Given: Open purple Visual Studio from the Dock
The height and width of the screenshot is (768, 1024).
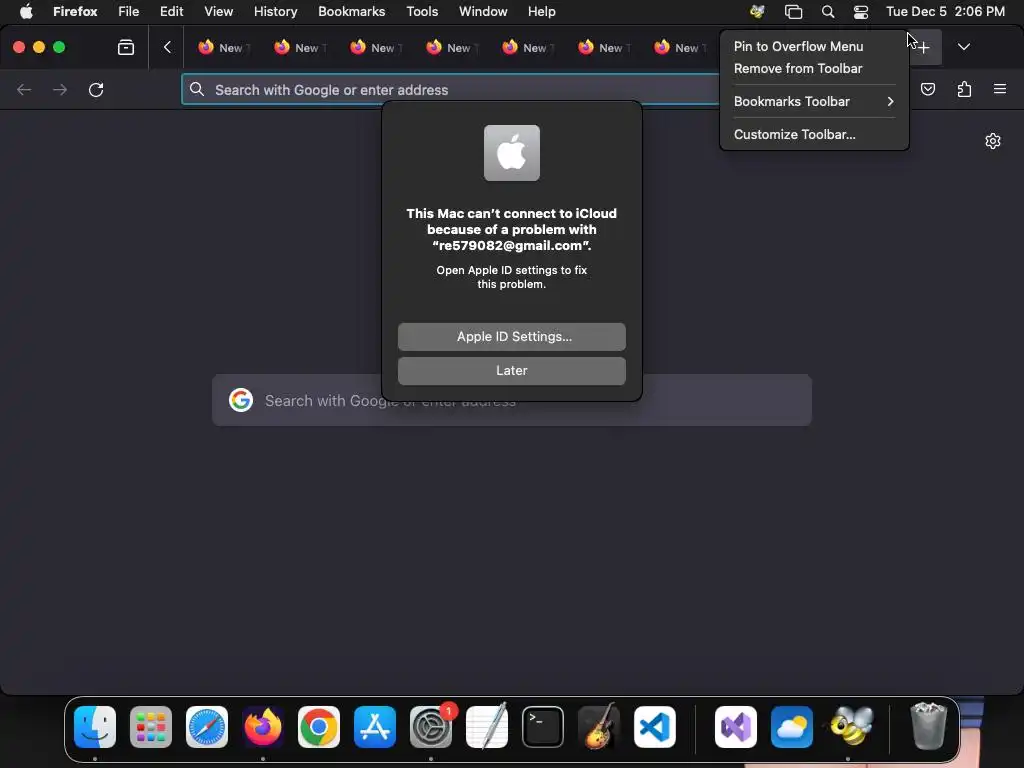Looking at the screenshot, I should coord(736,727).
